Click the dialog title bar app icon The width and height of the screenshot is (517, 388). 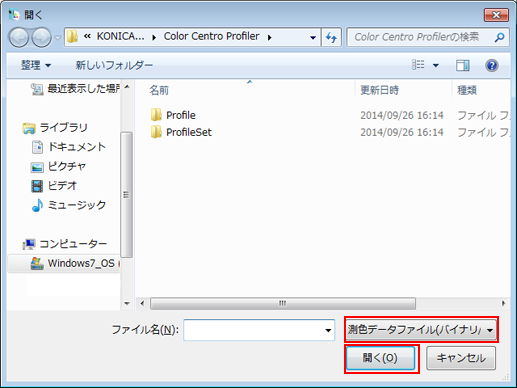[x=14, y=14]
